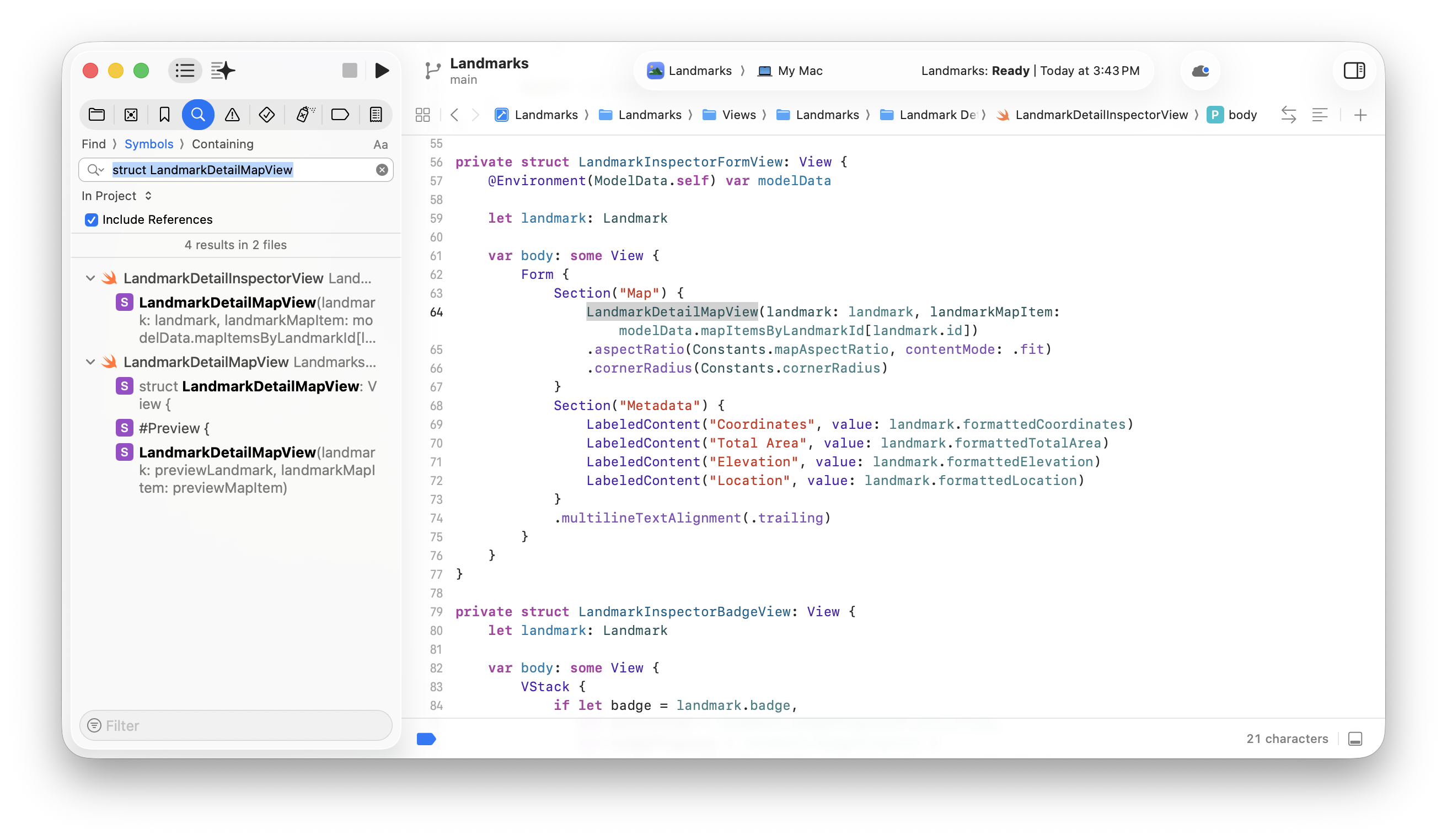Toggle code review arrows button

pos(1289,115)
